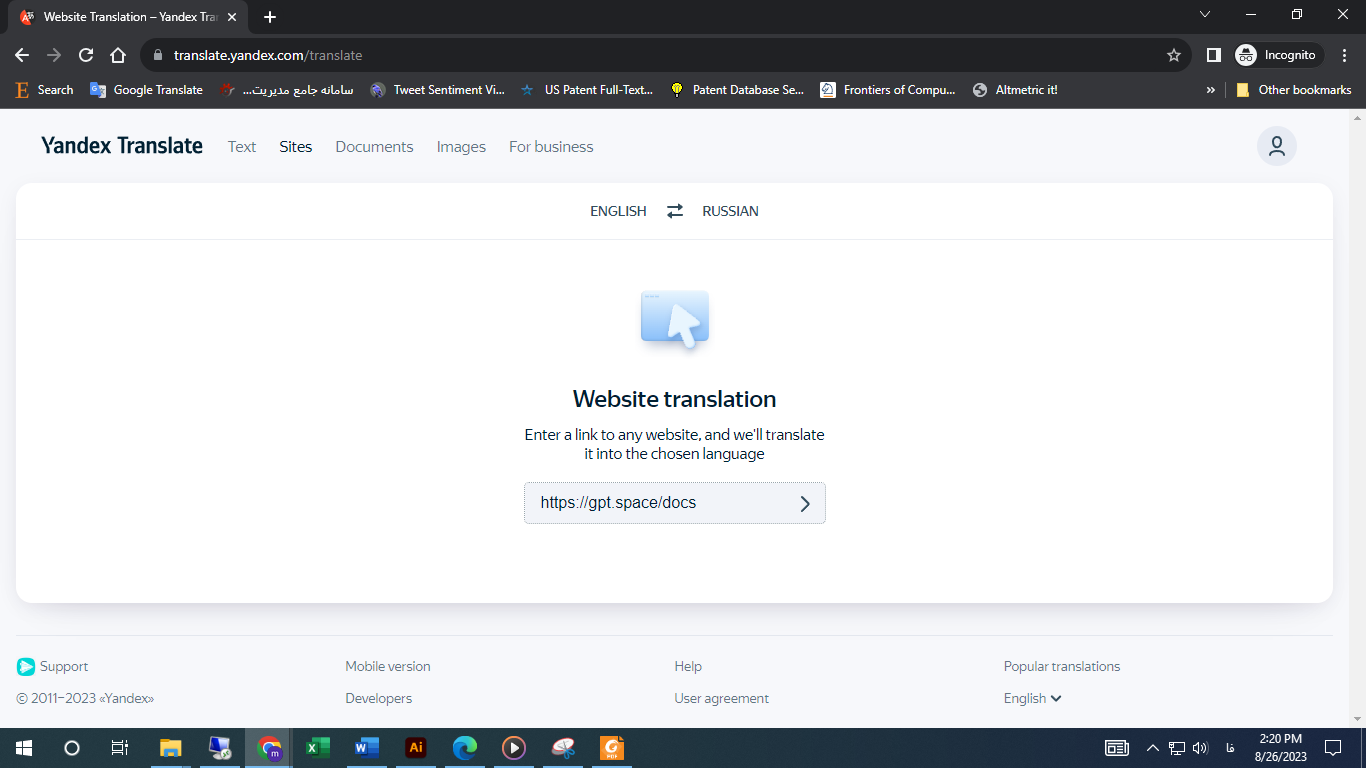
Task: Show hidden system tray icons
Action: 1152,748
